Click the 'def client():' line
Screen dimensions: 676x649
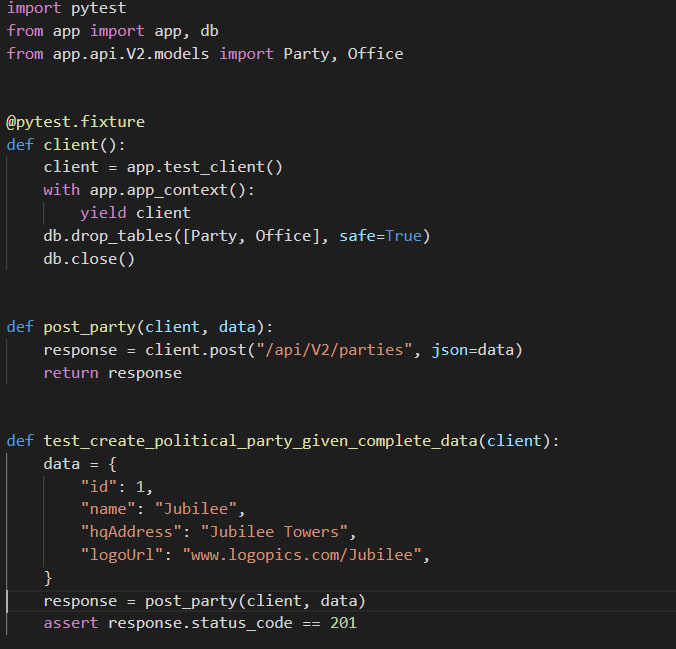coord(66,145)
